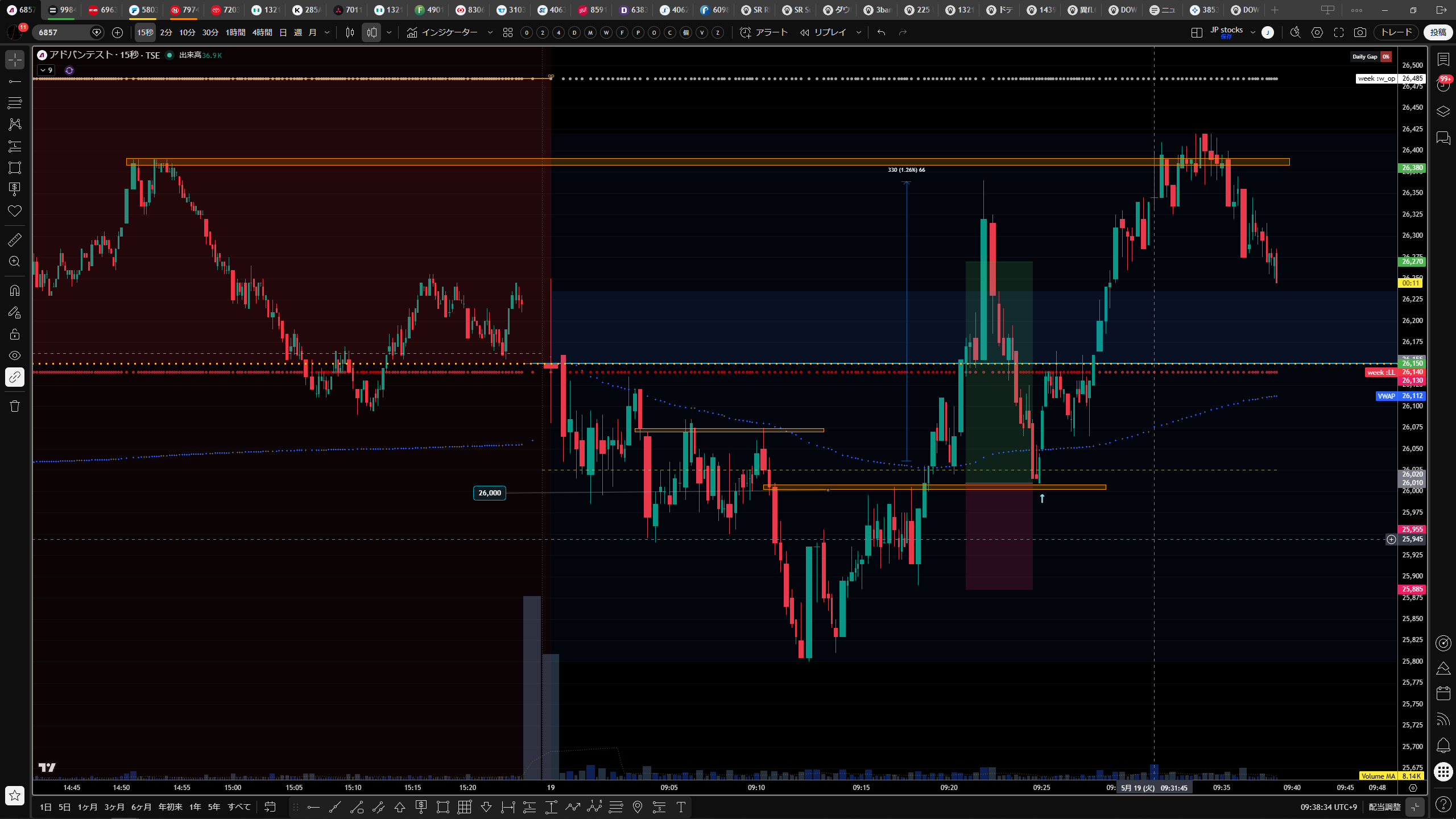Open the trash remove drawings tool
Viewport: 1456px width, 819px height.
[x=15, y=406]
